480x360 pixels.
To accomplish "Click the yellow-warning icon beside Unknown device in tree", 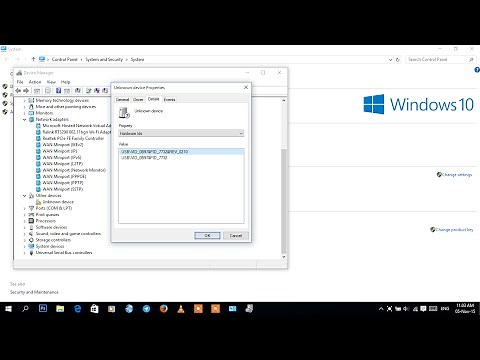I will pos(38,202).
